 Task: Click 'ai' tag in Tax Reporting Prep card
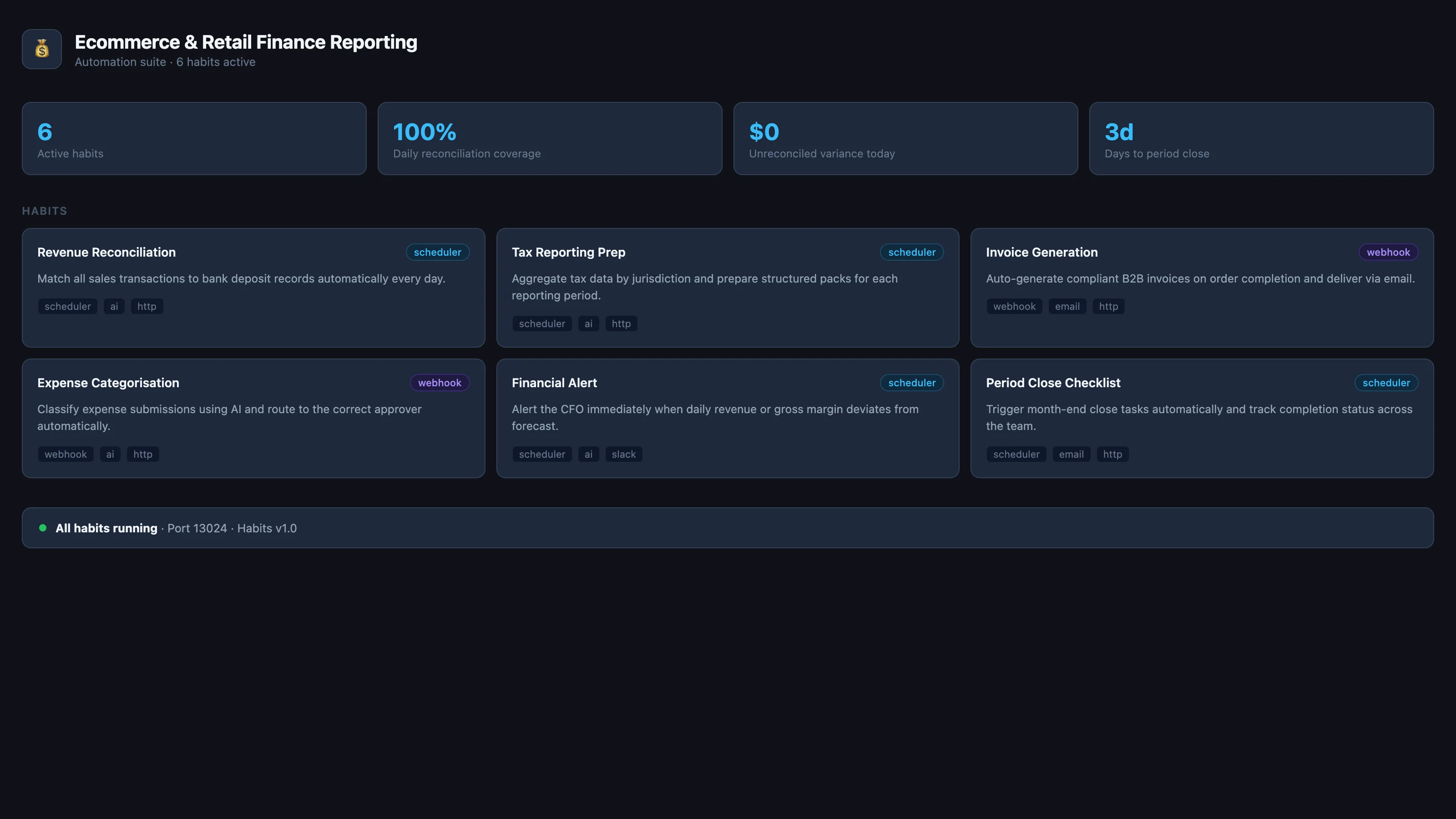pos(588,324)
